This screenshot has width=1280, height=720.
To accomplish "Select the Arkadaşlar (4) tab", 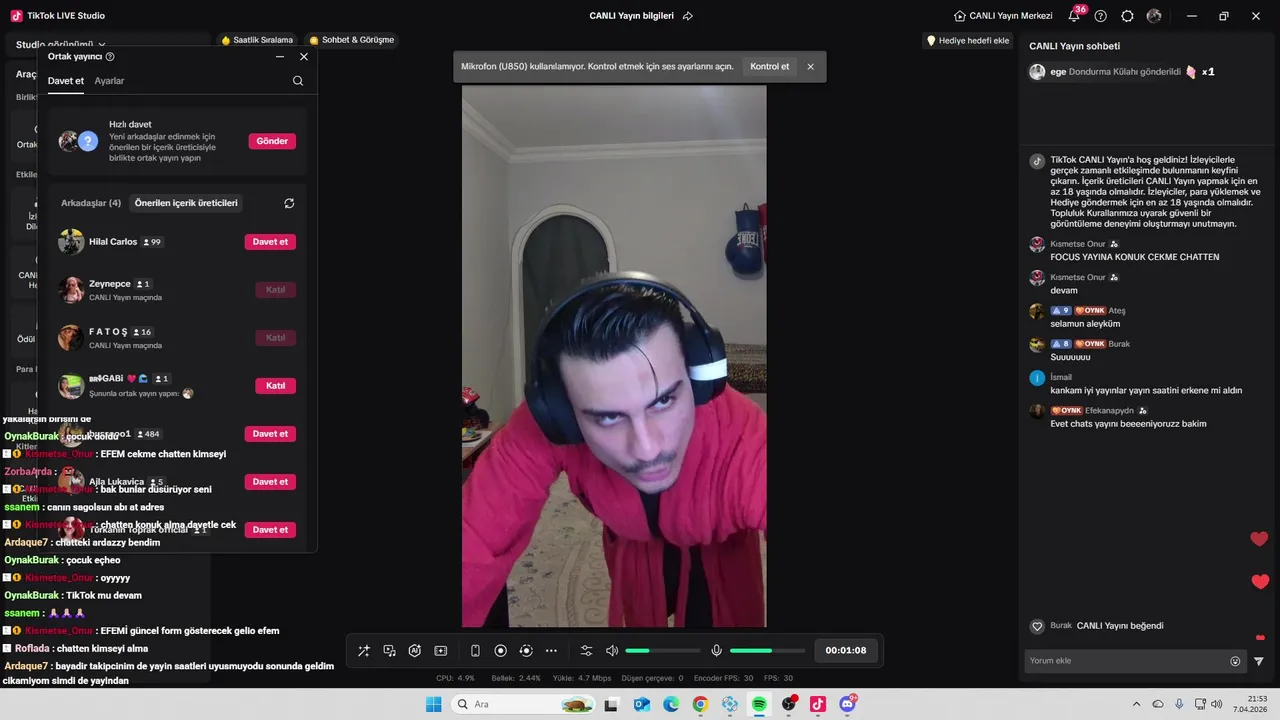I will point(91,203).
